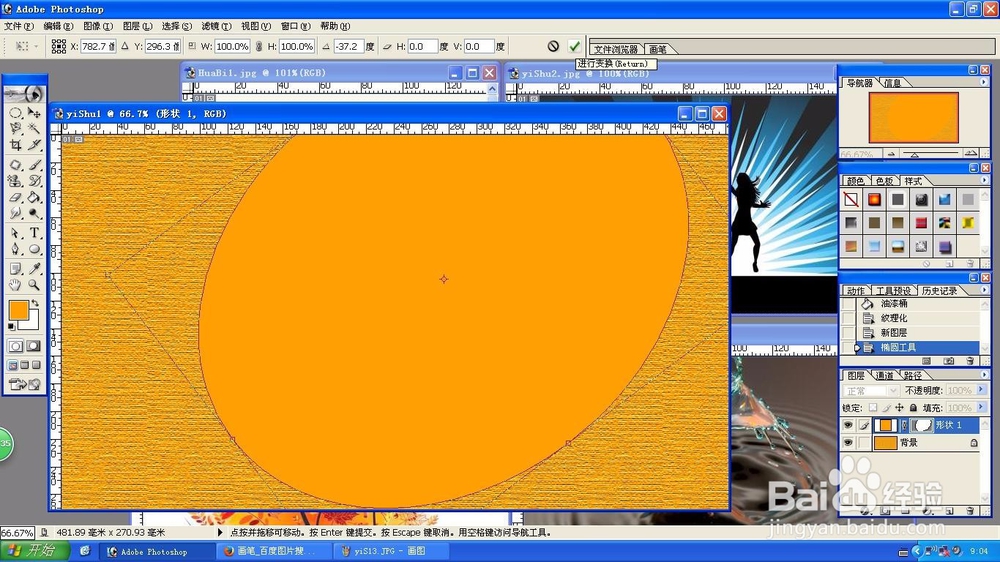Switch to the 动作 tab

tap(855, 291)
